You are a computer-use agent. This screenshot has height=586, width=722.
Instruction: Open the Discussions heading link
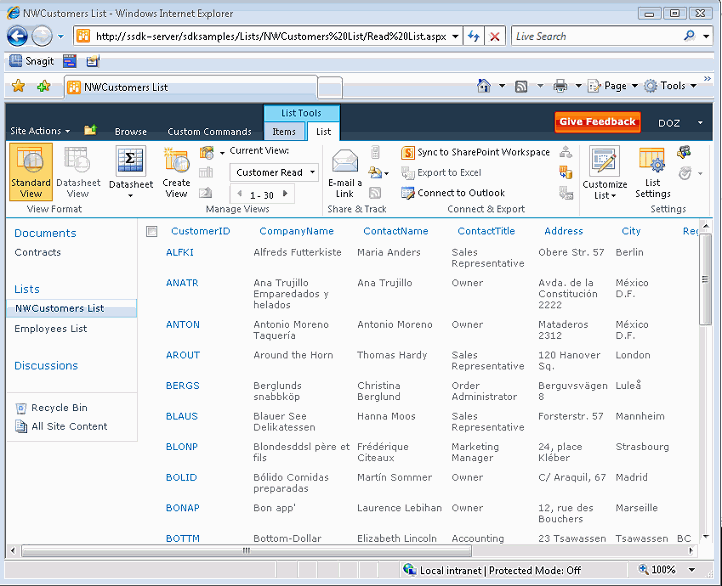coord(46,366)
